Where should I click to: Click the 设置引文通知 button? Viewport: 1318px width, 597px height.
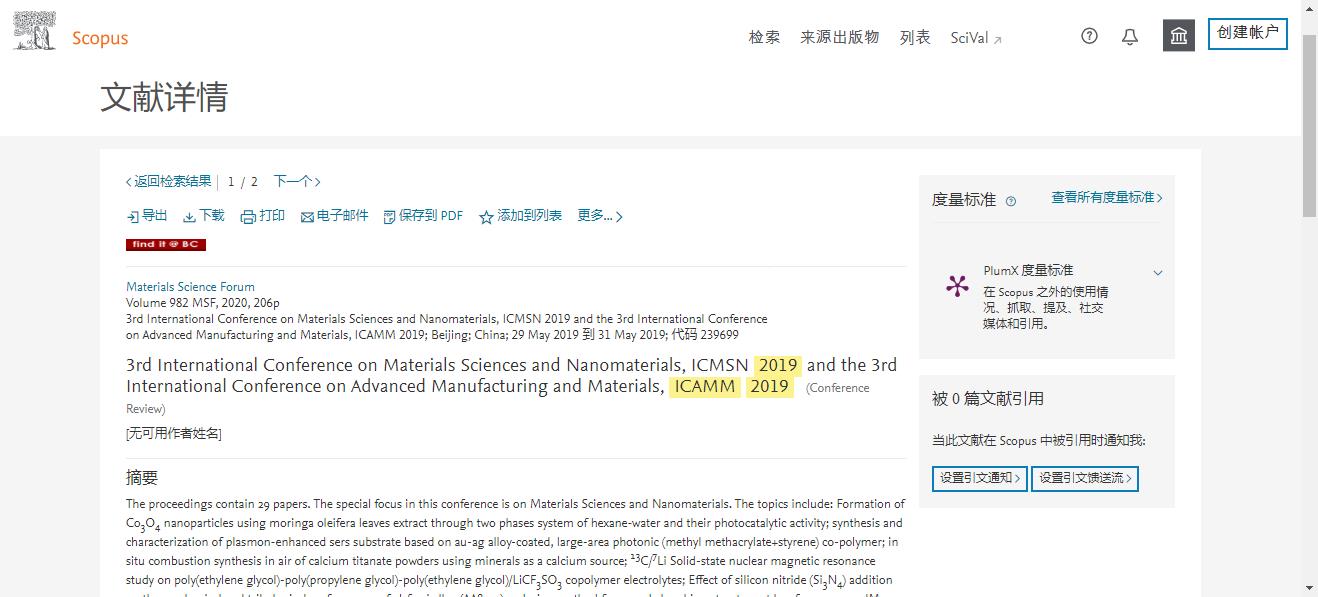tap(980, 478)
